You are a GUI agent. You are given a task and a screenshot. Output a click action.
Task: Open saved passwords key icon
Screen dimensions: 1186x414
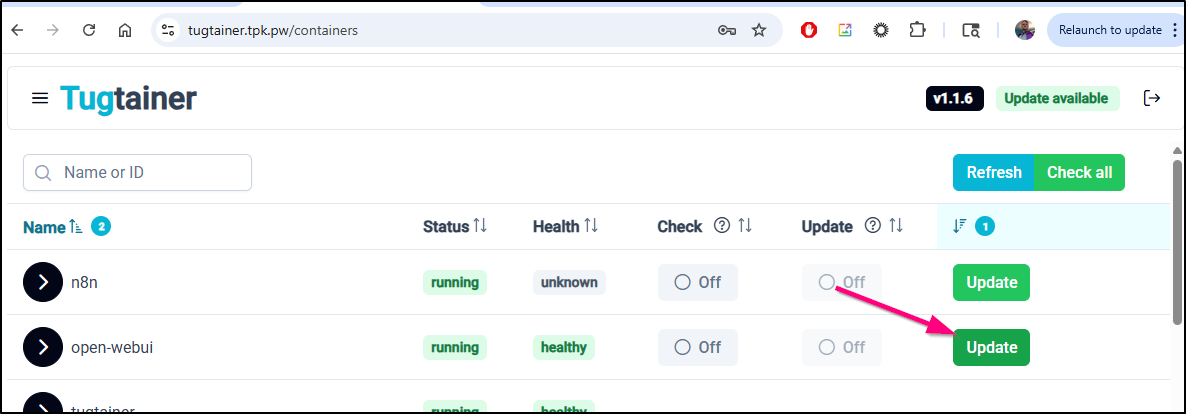[727, 30]
